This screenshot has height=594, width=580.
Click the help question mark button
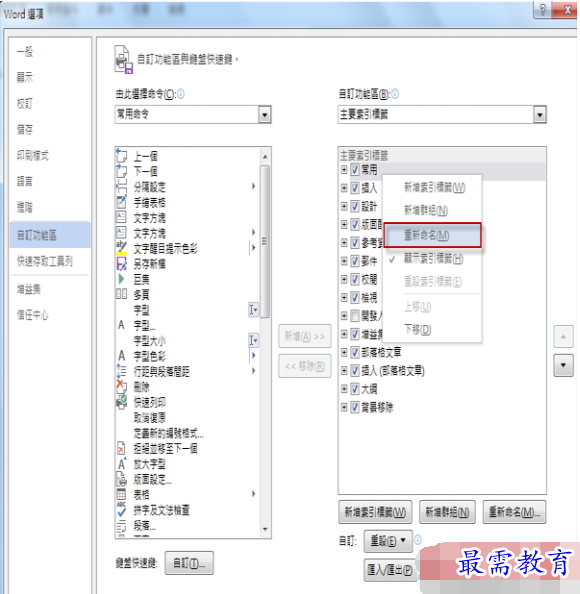pos(542,9)
